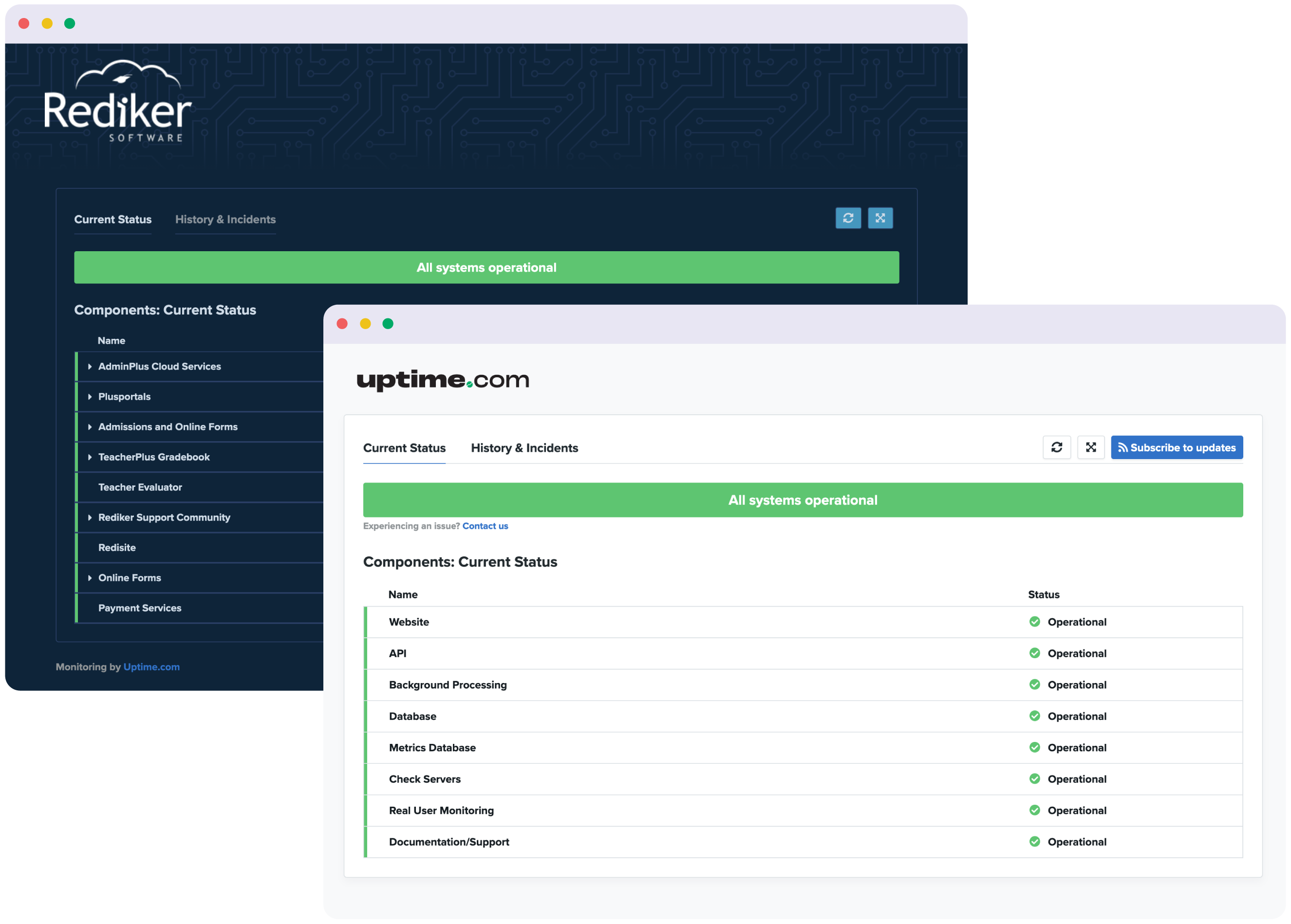Switch to History & Incidents on Rediker
The image size is (1291, 924).
[225, 220]
